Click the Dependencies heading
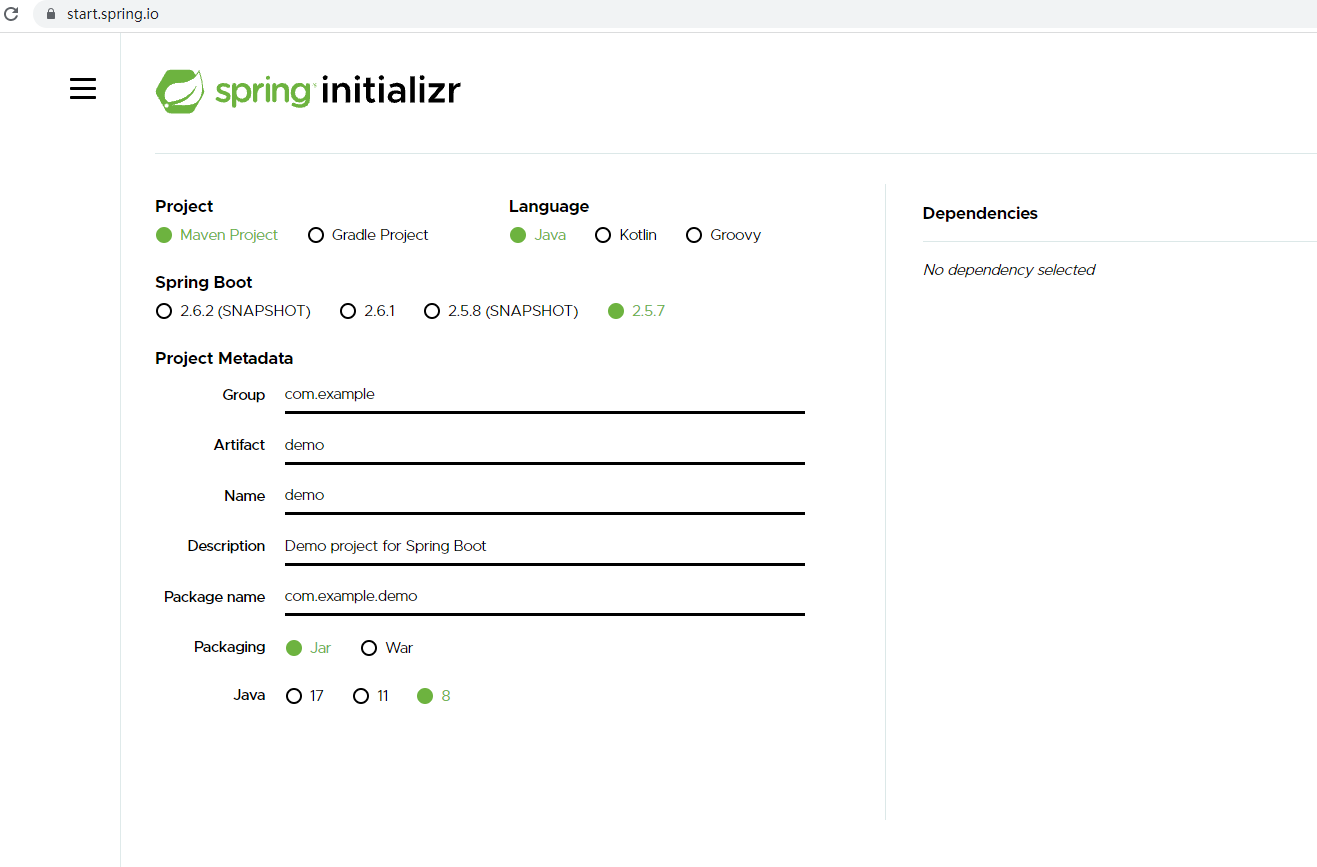 pos(980,213)
